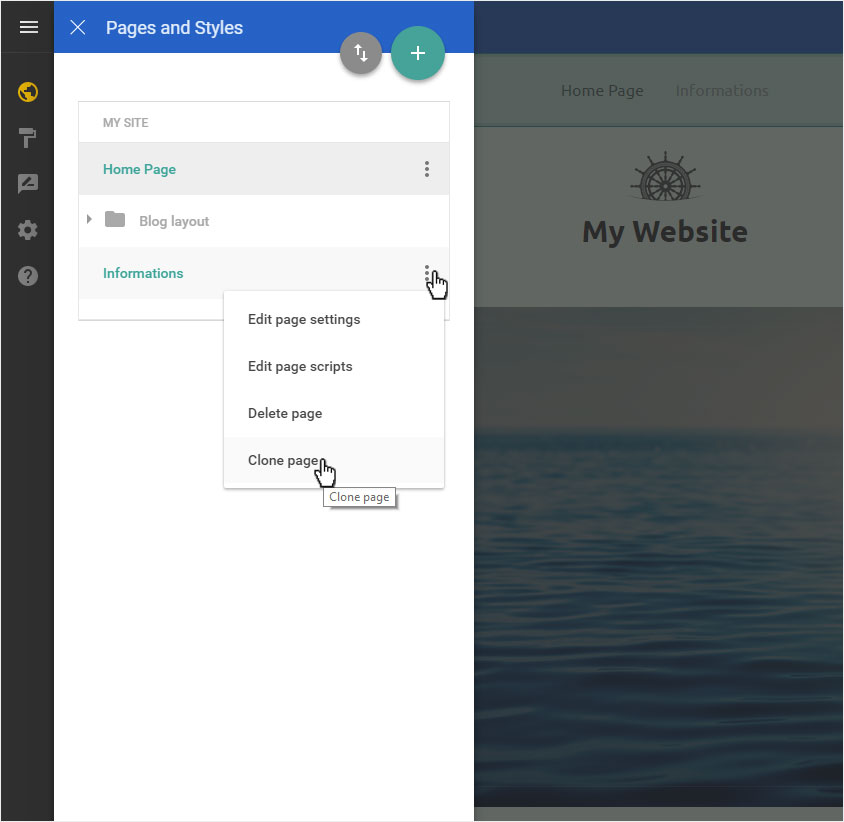The image size is (844, 822).
Task: Add a new page with plus button
Action: 418,53
